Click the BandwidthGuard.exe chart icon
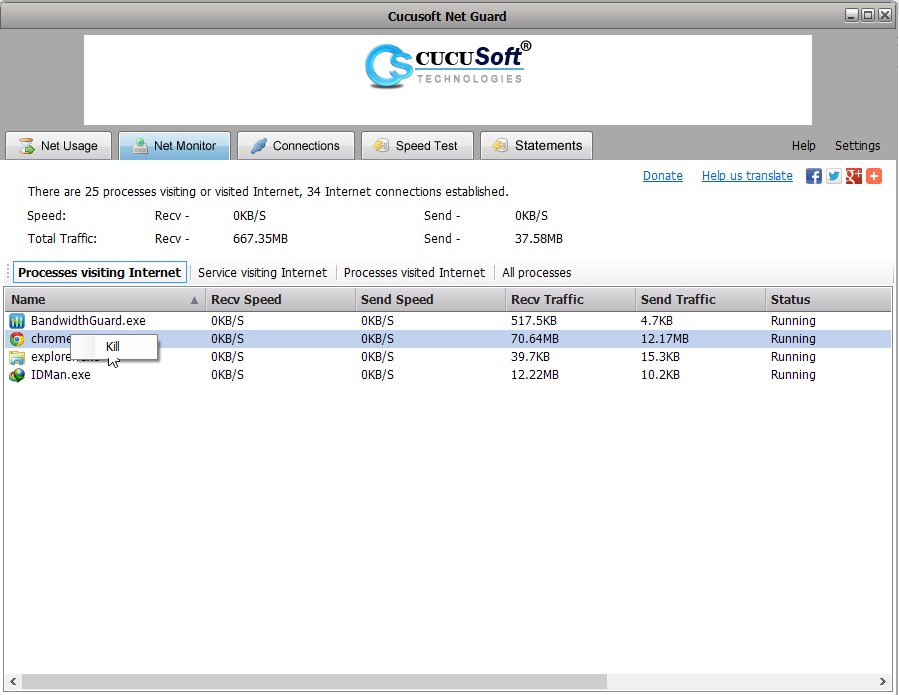 point(17,320)
